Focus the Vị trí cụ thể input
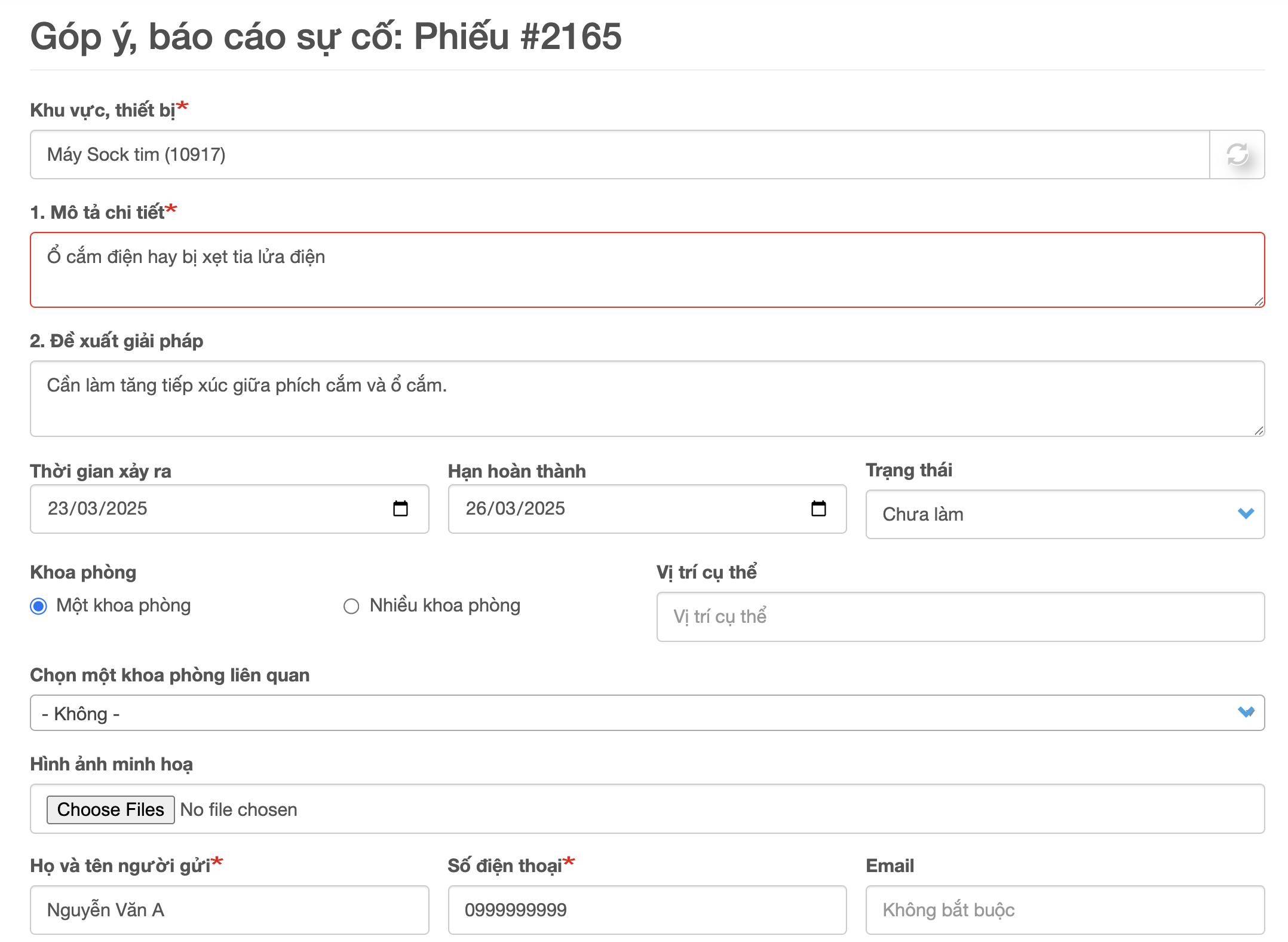This screenshot has height=942, width=1288. tap(960, 617)
